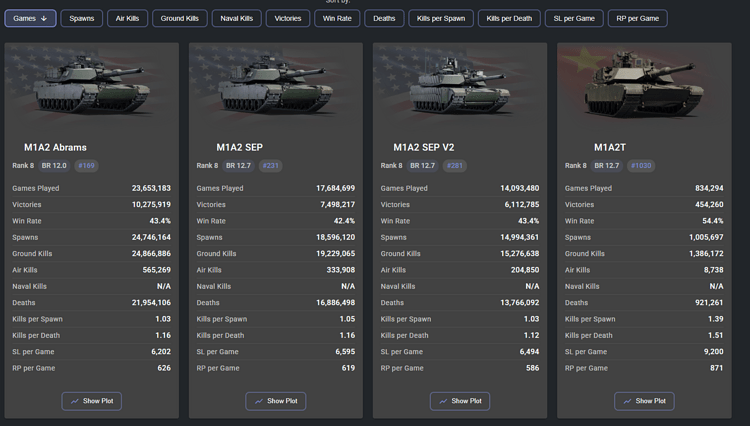This screenshot has height=426, width=750.
Task: Select the Win Rate sort option
Action: (338, 18)
